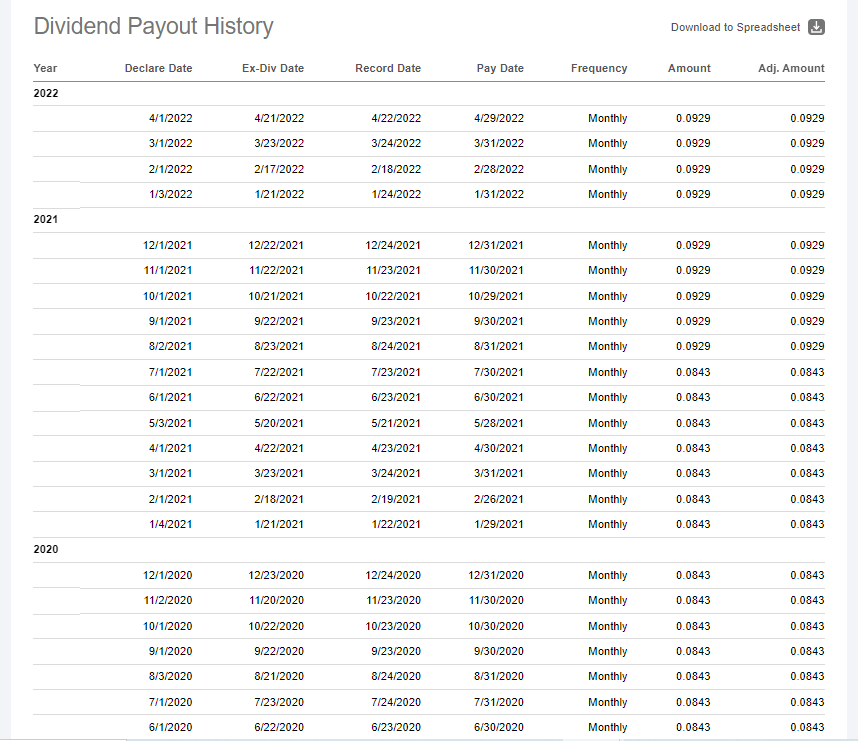This screenshot has height=741, width=858.
Task: Click pay date 3/31/2022
Action: pyautogui.click(x=498, y=143)
